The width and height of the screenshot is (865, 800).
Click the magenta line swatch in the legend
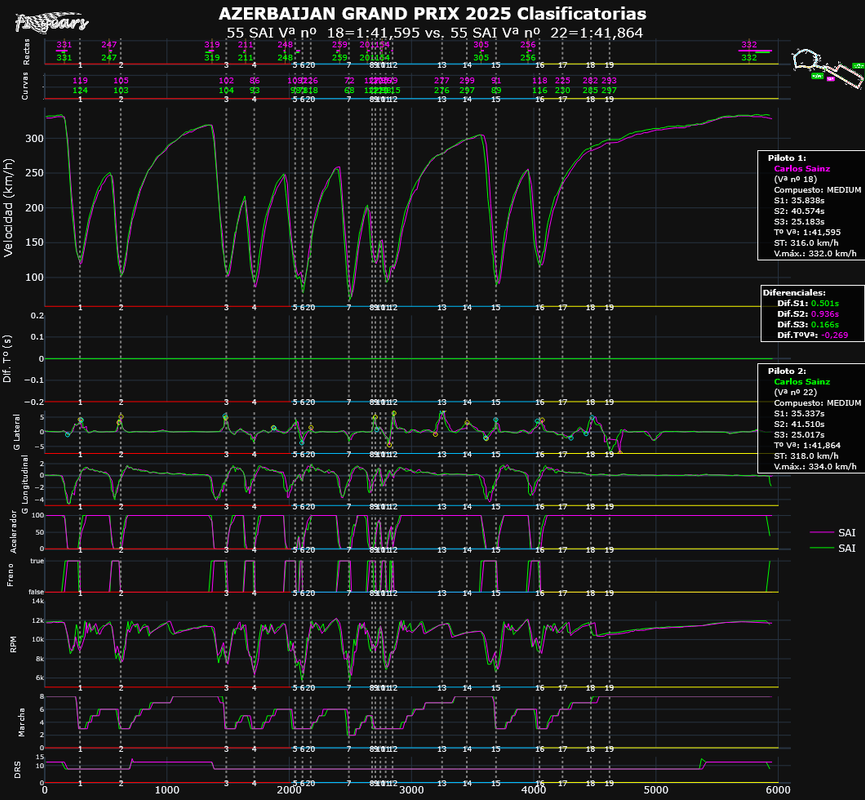coord(821,532)
